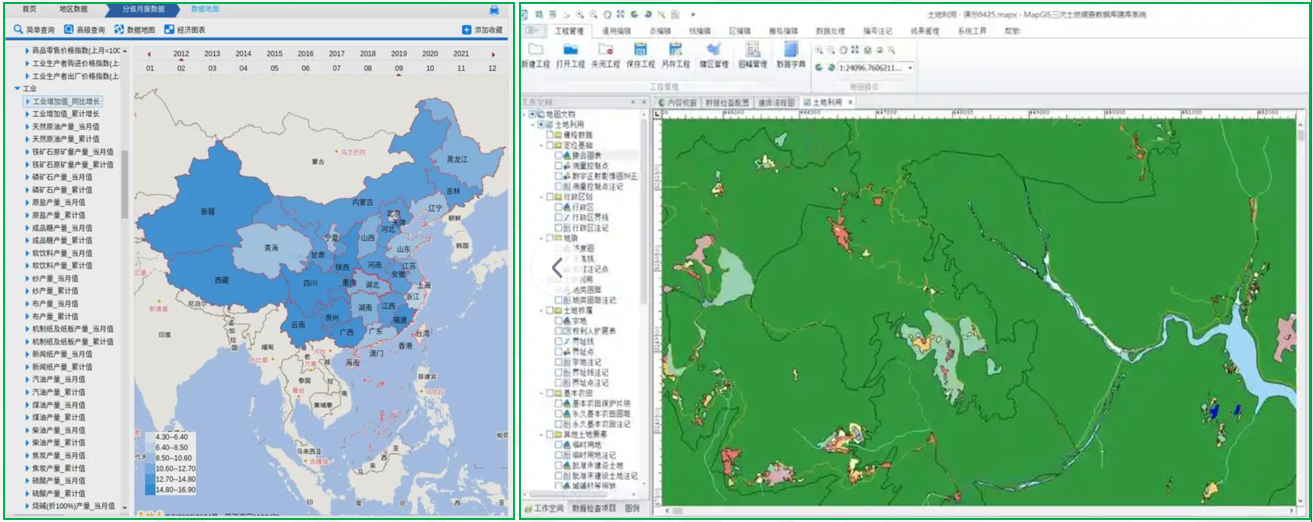1313x522 pixels.
Task: Open the 数据处理 ribbon tab
Action: click(831, 31)
